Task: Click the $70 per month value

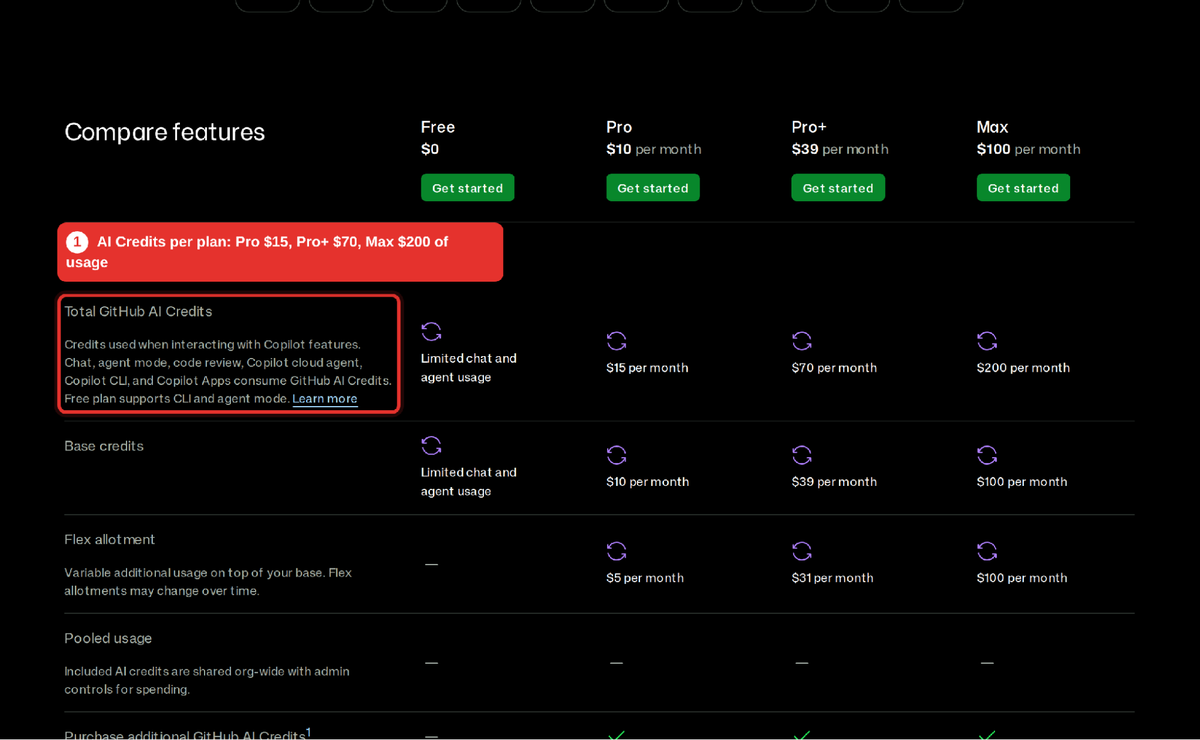Action: click(834, 367)
